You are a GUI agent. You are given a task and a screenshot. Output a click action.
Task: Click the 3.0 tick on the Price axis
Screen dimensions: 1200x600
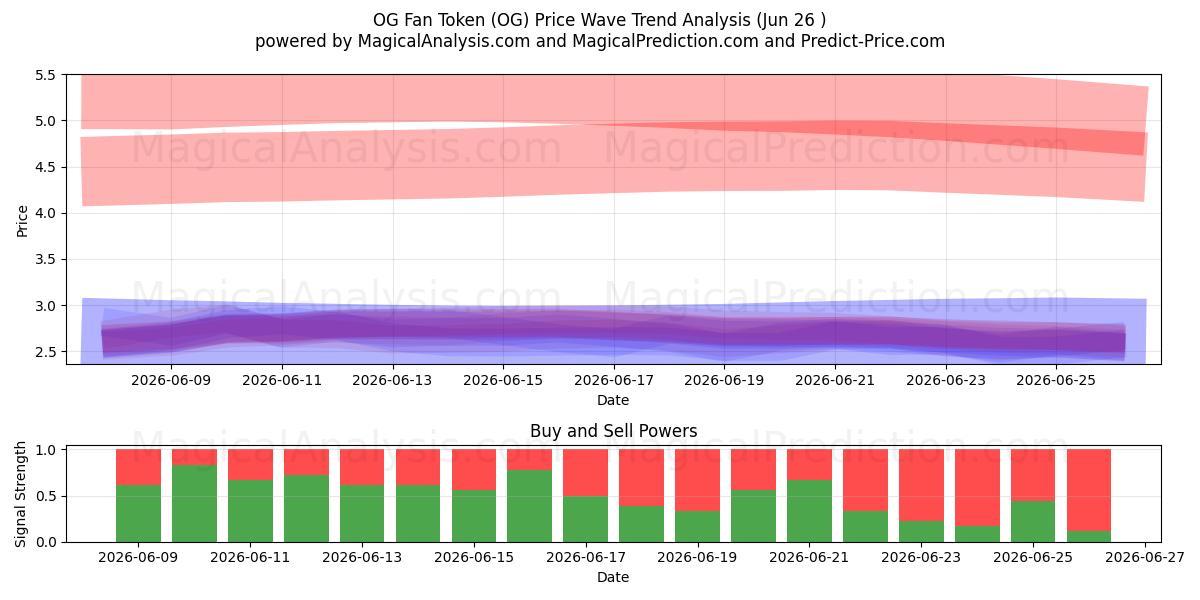tap(44, 305)
